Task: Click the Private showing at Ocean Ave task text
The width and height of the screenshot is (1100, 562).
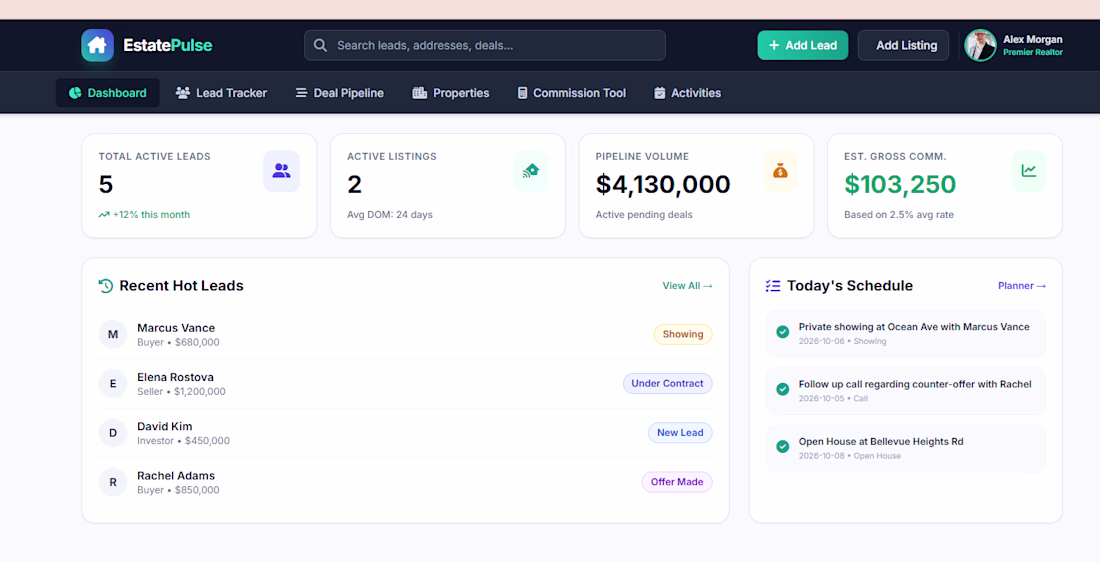Action: 914,327
